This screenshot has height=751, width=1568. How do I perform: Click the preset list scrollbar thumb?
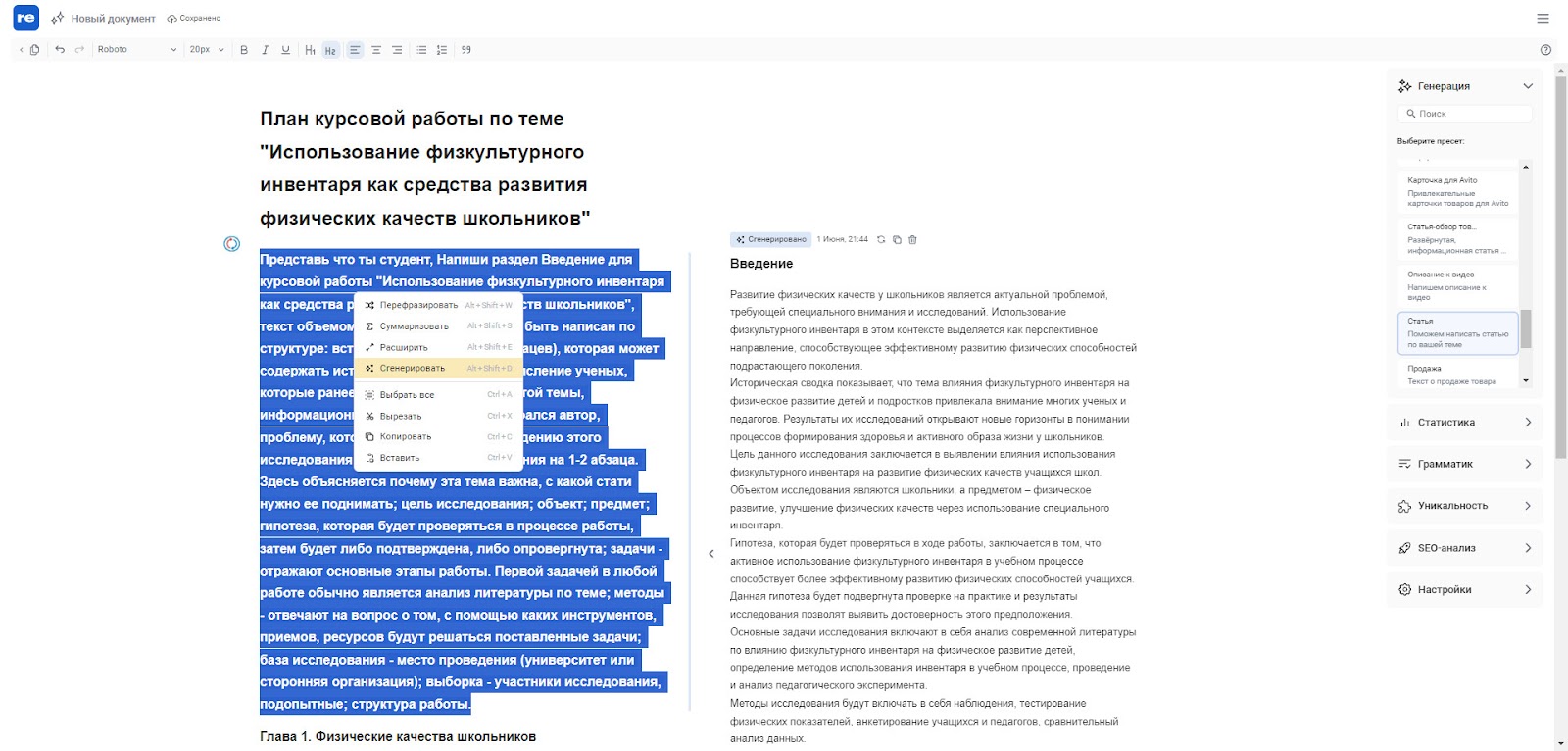click(1525, 328)
